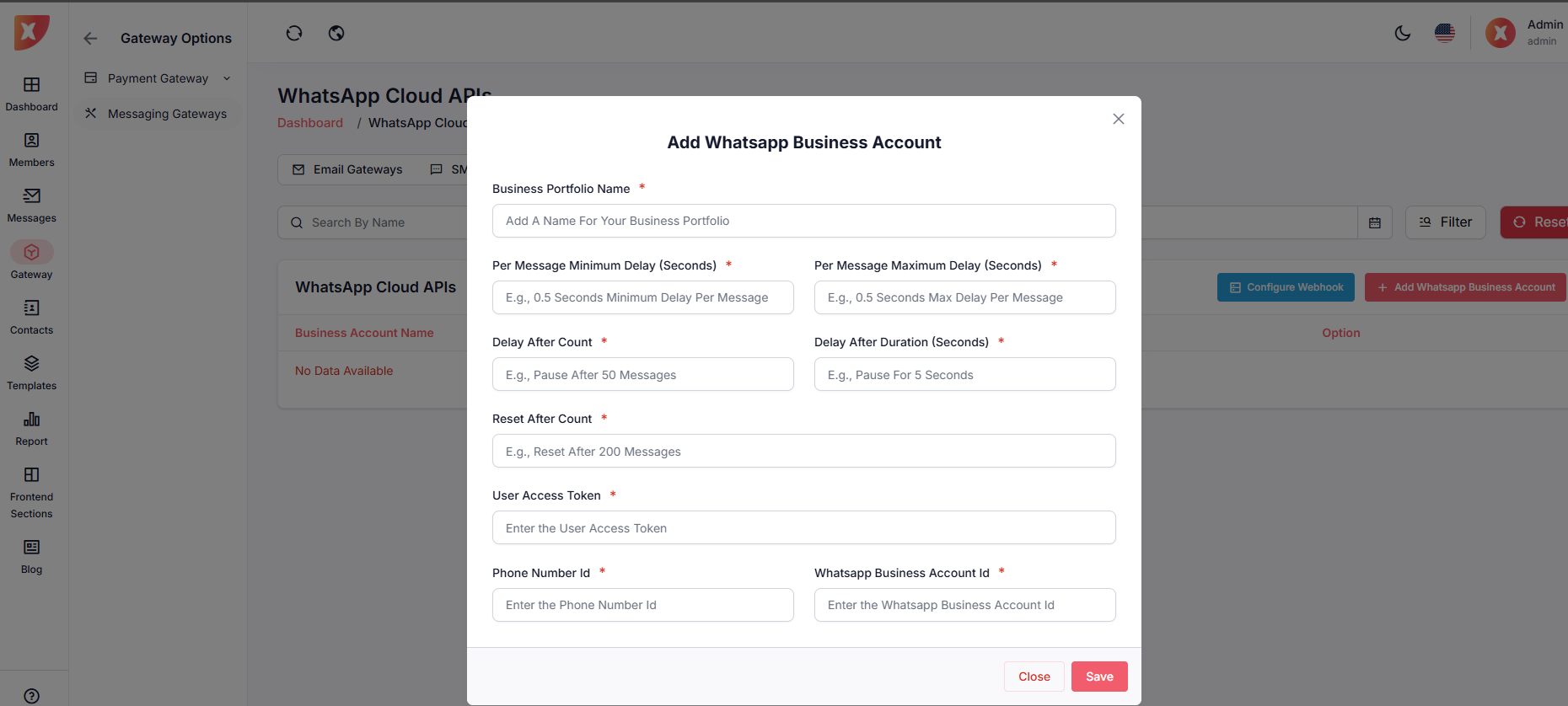Open the language flag selector
Viewport: 1568px width, 706px height.
[x=1445, y=33]
